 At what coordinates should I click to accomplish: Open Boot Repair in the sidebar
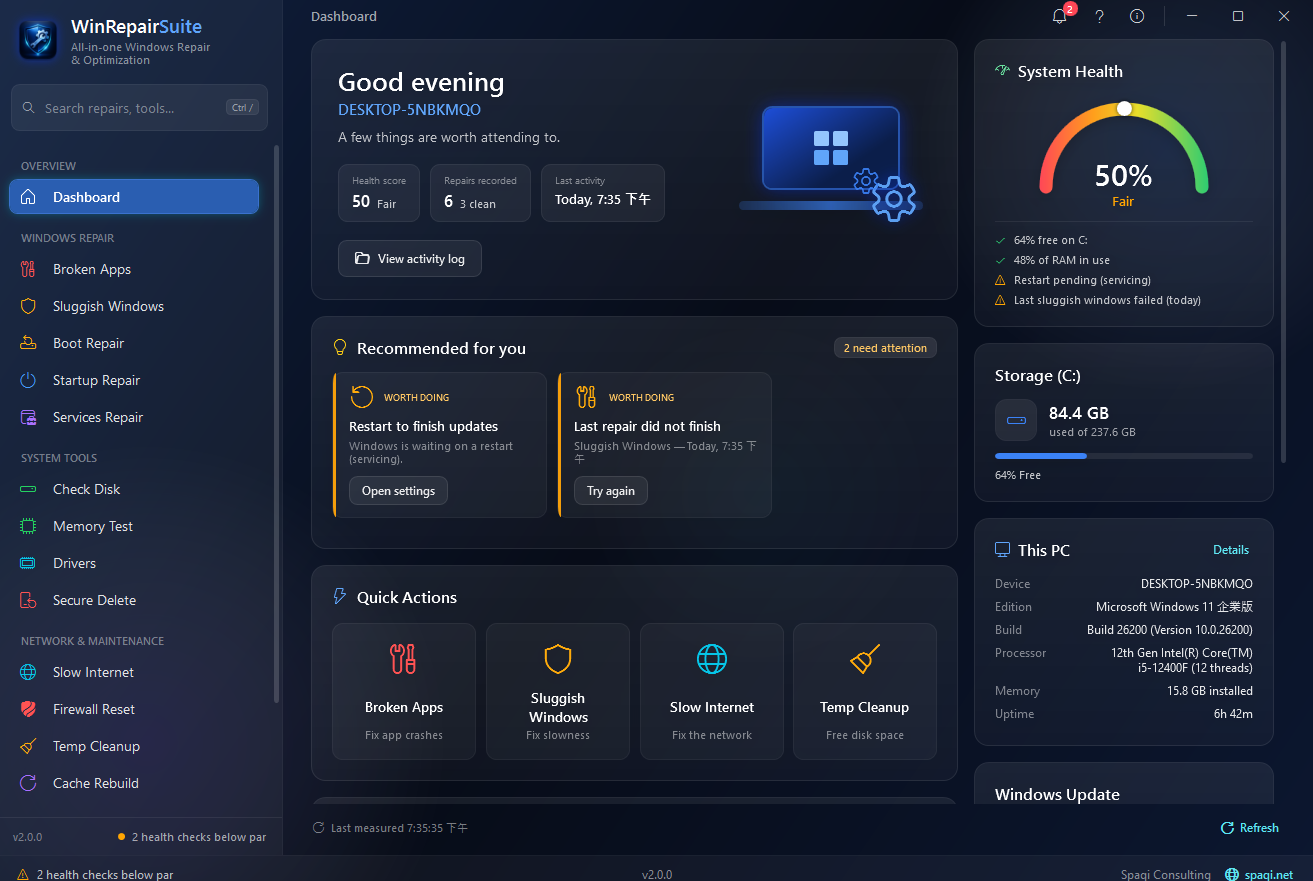134,343
